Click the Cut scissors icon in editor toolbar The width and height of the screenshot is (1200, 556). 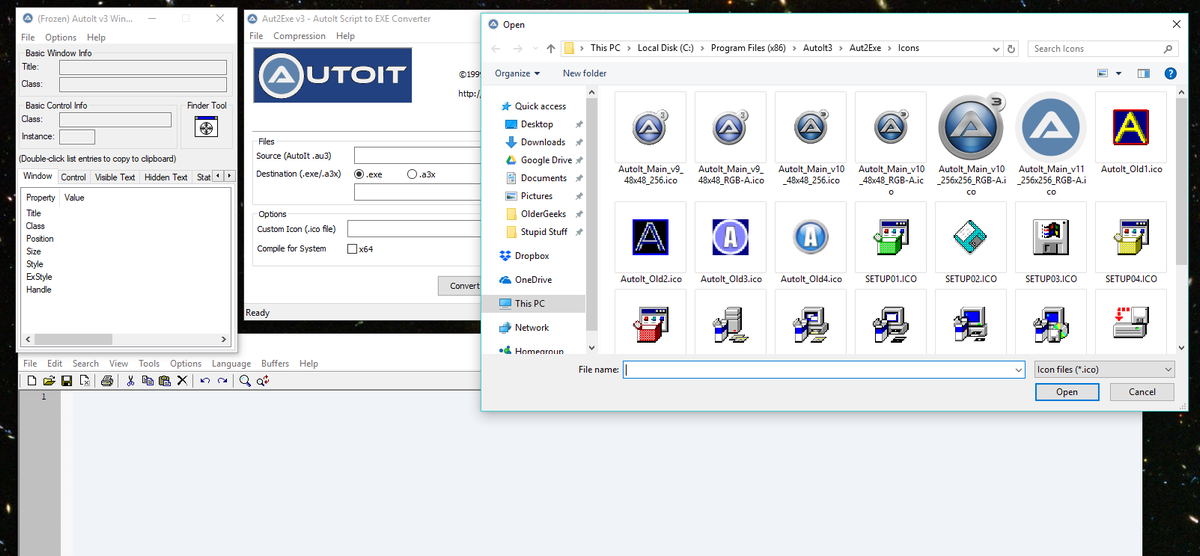(x=131, y=381)
